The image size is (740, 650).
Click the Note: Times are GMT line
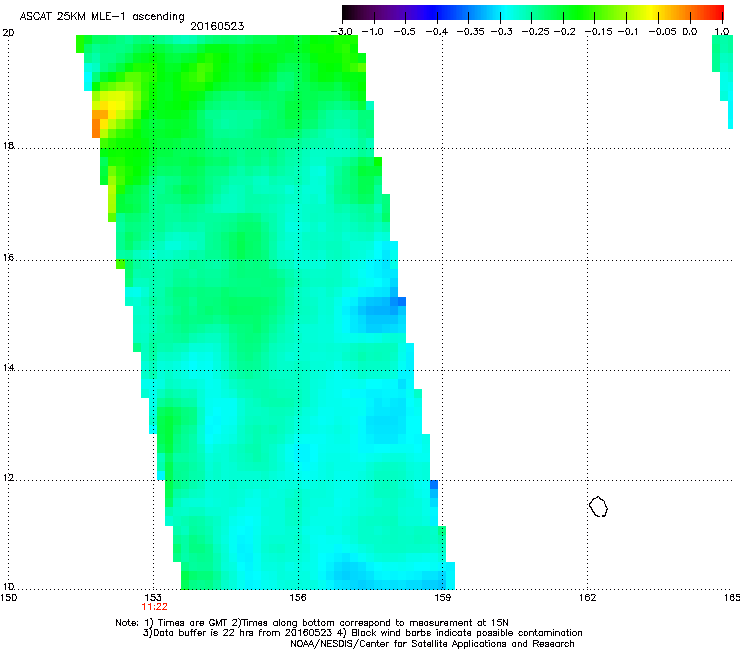pos(312,623)
